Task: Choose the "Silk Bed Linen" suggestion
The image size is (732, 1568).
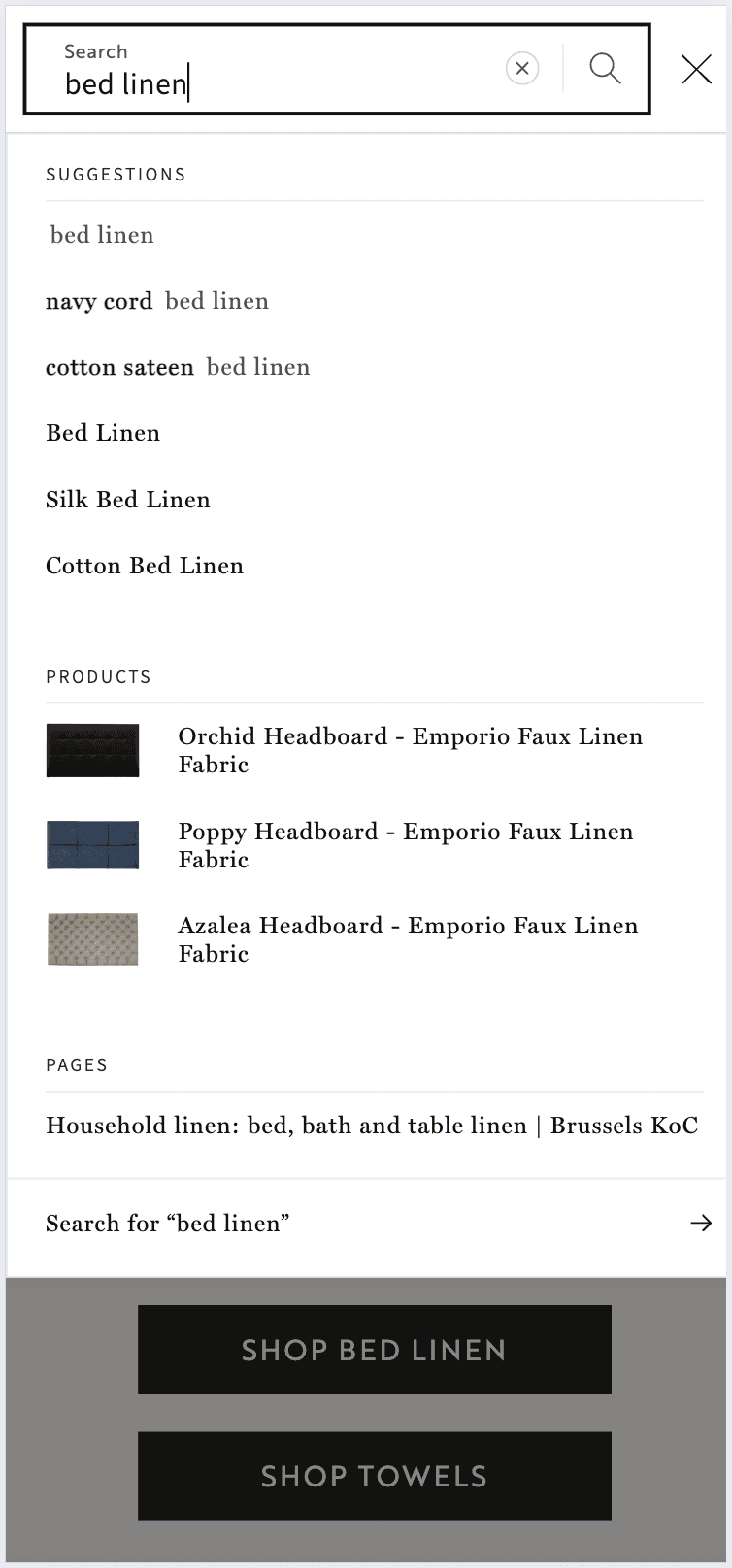Action: (128, 500)
